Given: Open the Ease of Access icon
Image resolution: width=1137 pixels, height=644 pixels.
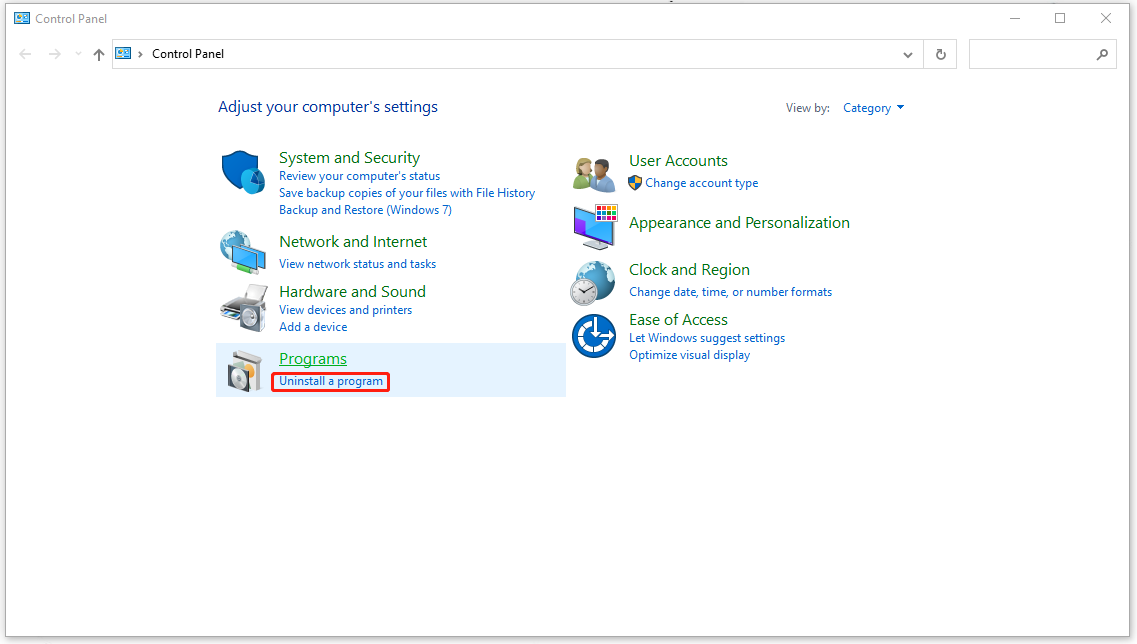Looking at the screenshot, I should pos(594,336).
